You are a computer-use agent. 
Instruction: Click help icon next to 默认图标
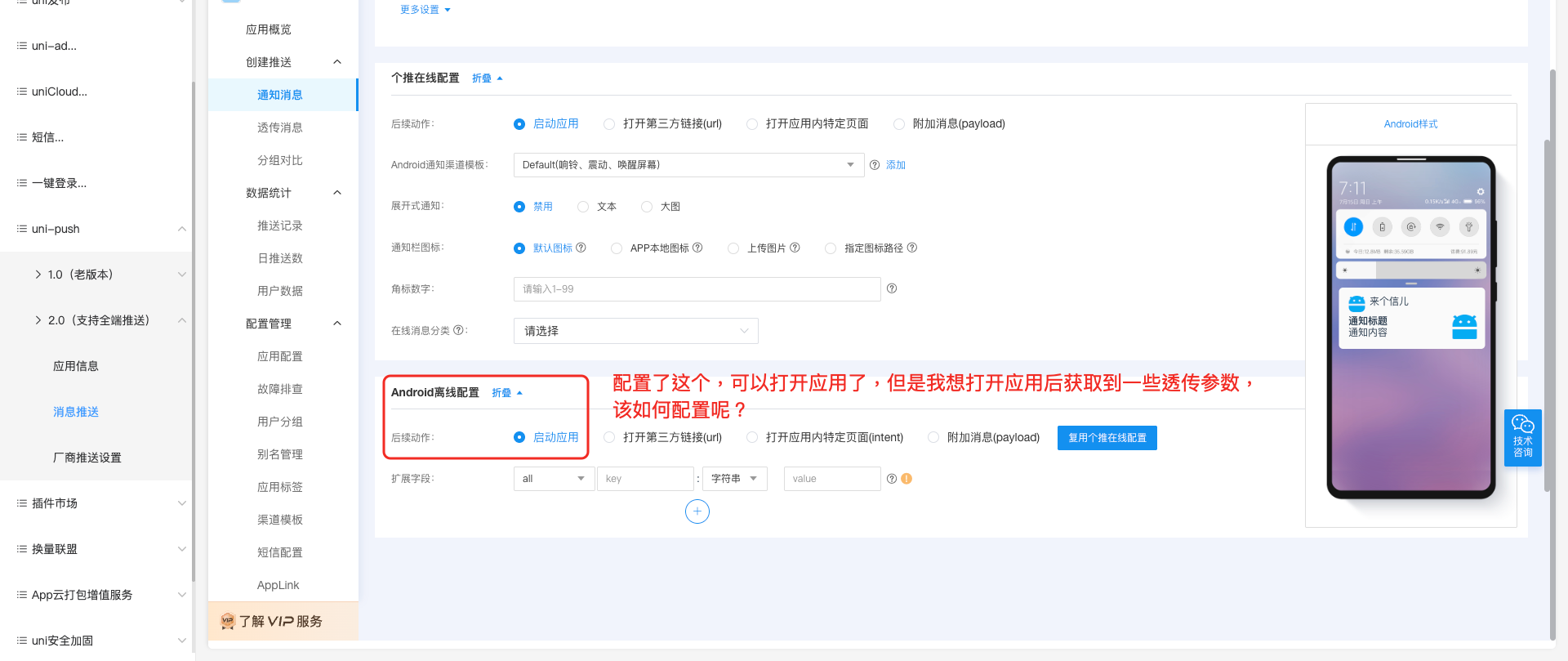(x=581, y=248)
